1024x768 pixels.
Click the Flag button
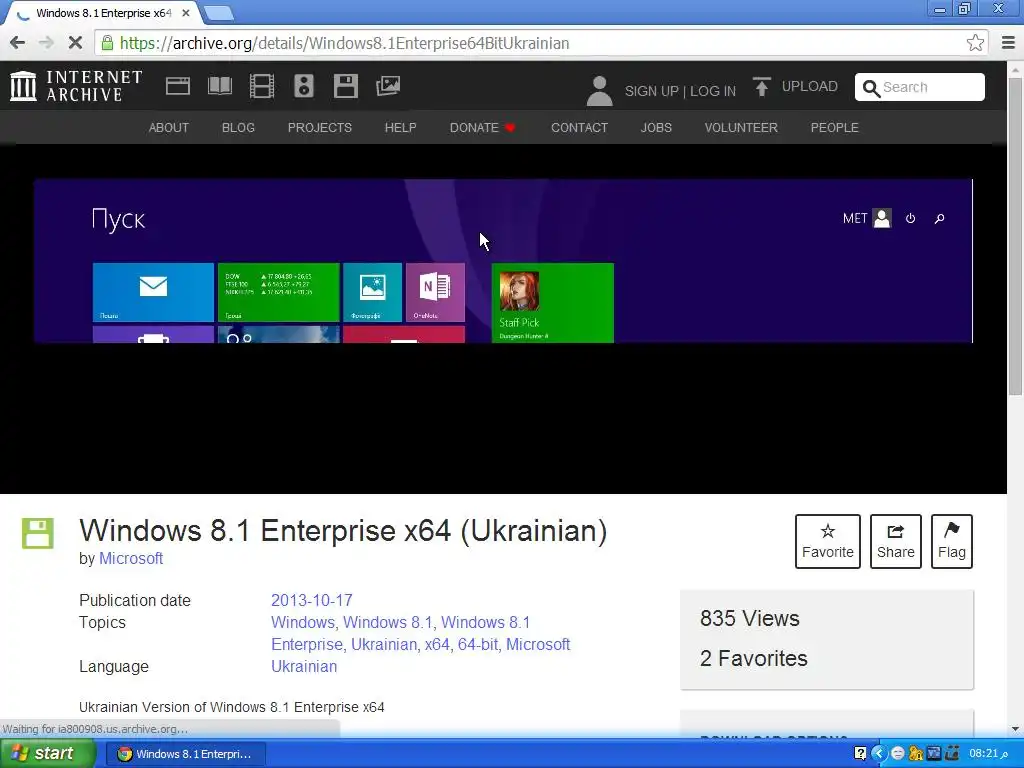click(952, 541)
